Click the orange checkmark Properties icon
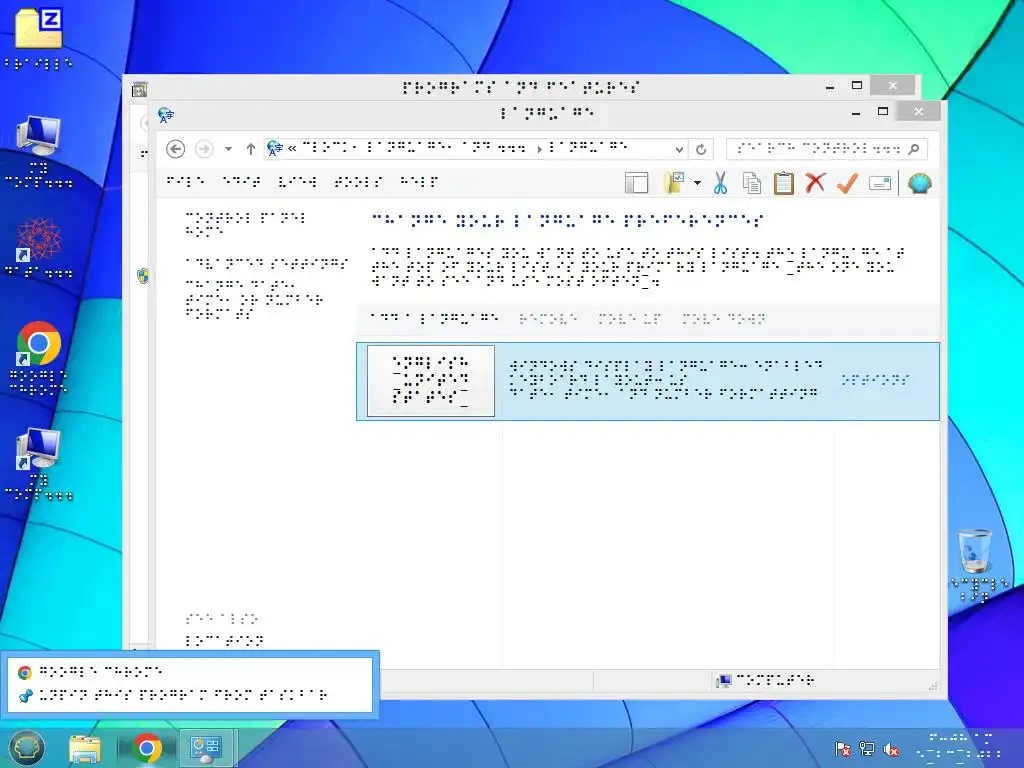The width and height of the screenshot is (1024, 768). (847, 183)
